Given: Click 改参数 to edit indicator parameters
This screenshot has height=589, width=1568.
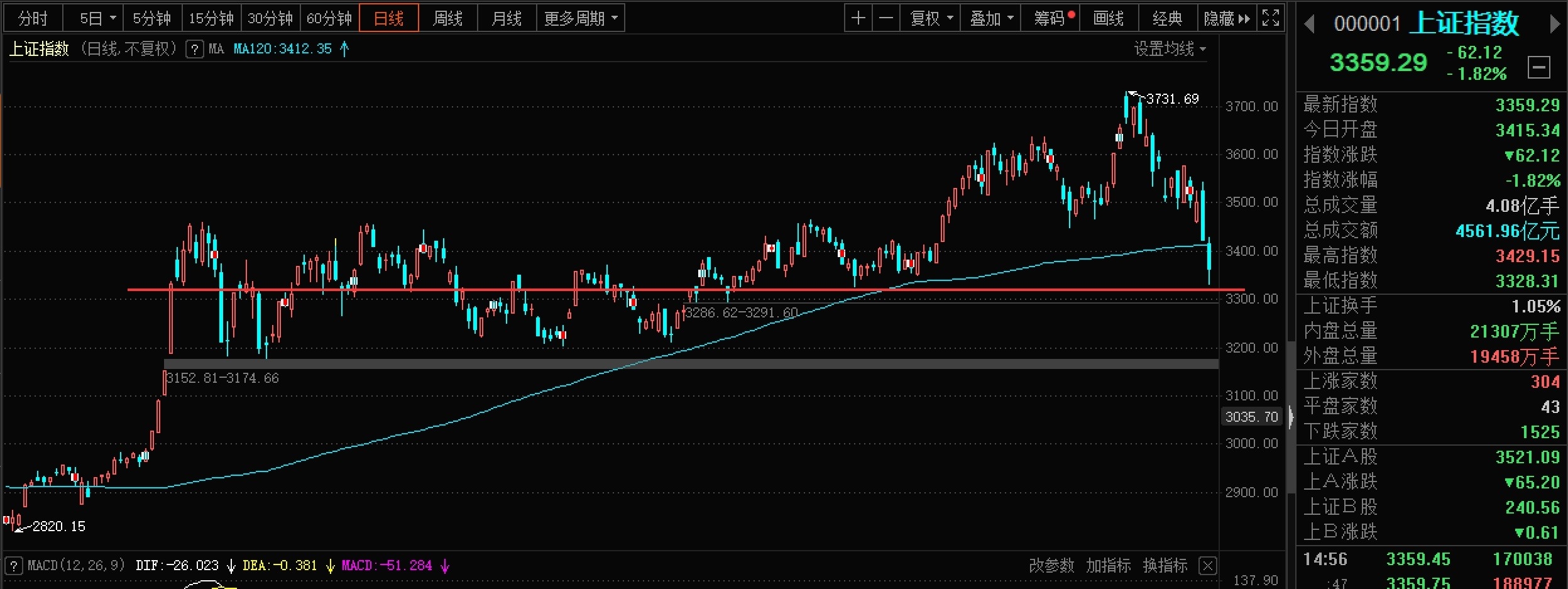Looking at the screenshot, I should click(x=1051, y=565).
